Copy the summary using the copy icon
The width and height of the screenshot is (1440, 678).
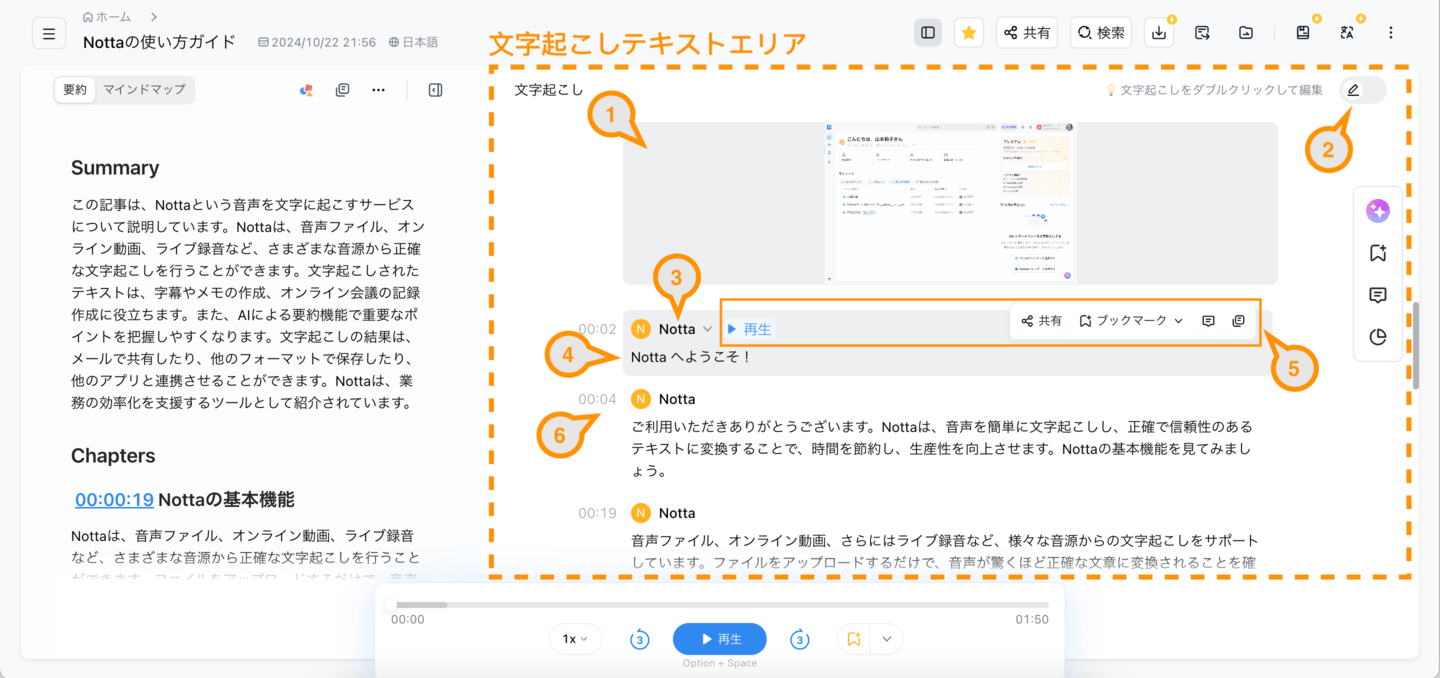(x=343, y=90)
